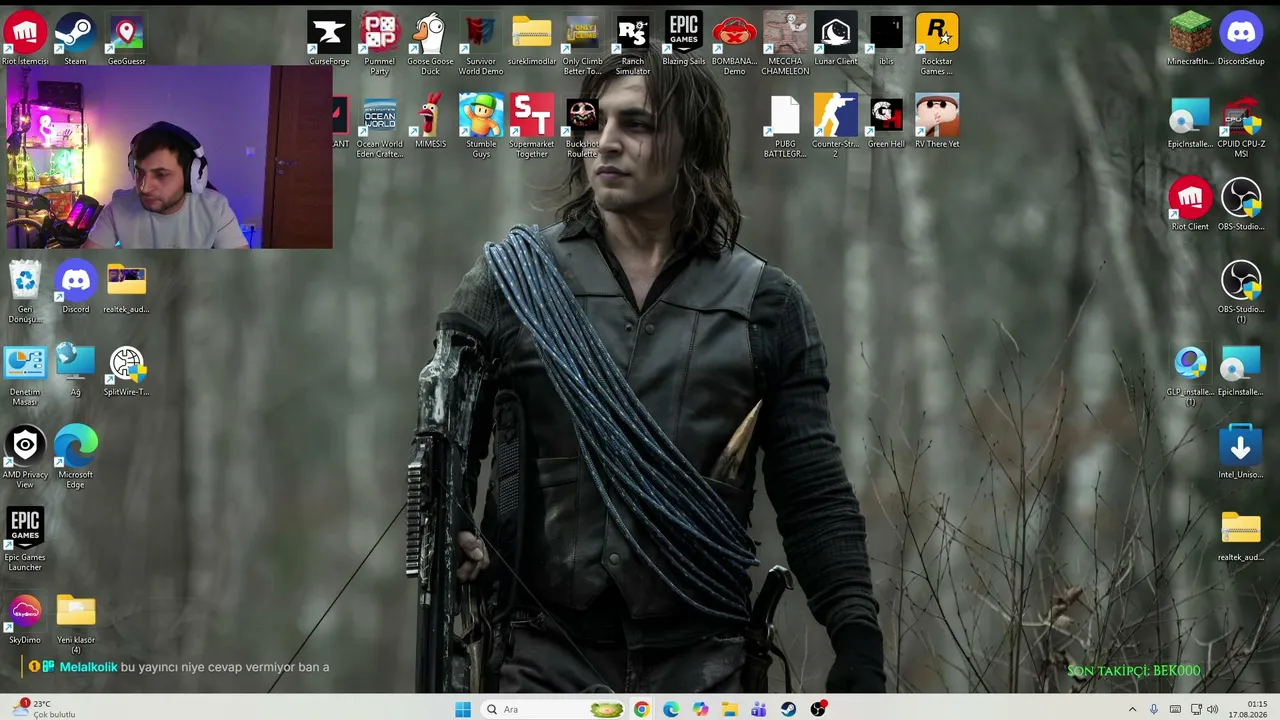Open Microsoft Teams from the taskbar
This screenshot has height=720, width=1280.
click(x=759, y=709)
